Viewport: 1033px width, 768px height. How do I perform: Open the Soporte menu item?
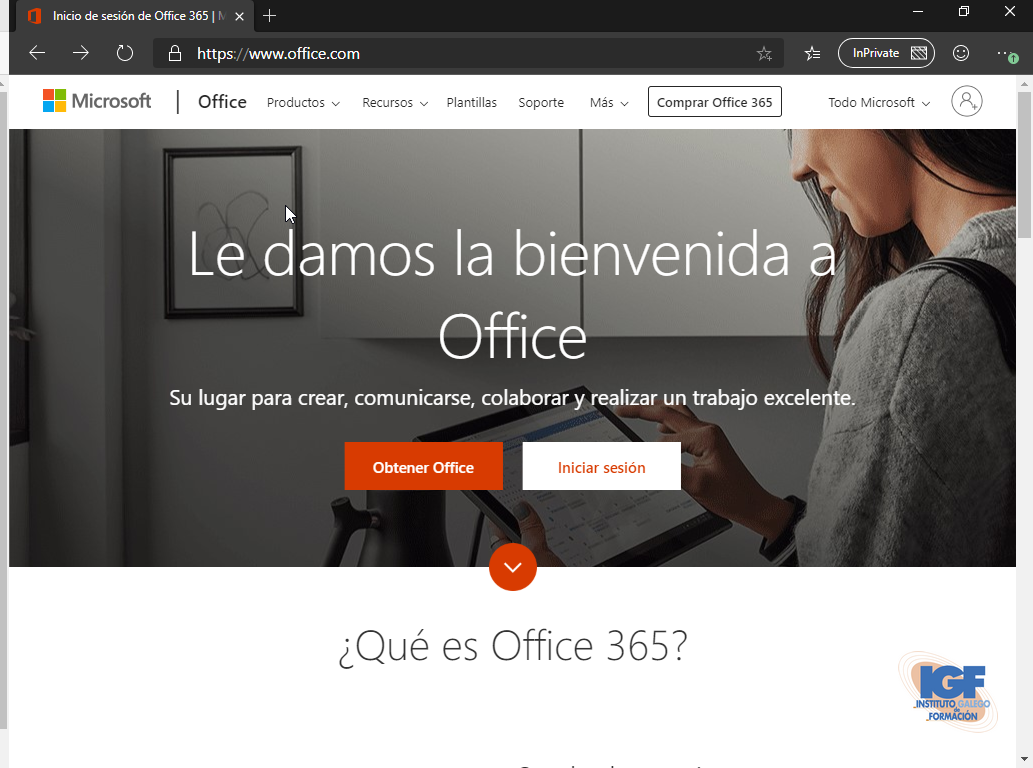click(541, 103)
